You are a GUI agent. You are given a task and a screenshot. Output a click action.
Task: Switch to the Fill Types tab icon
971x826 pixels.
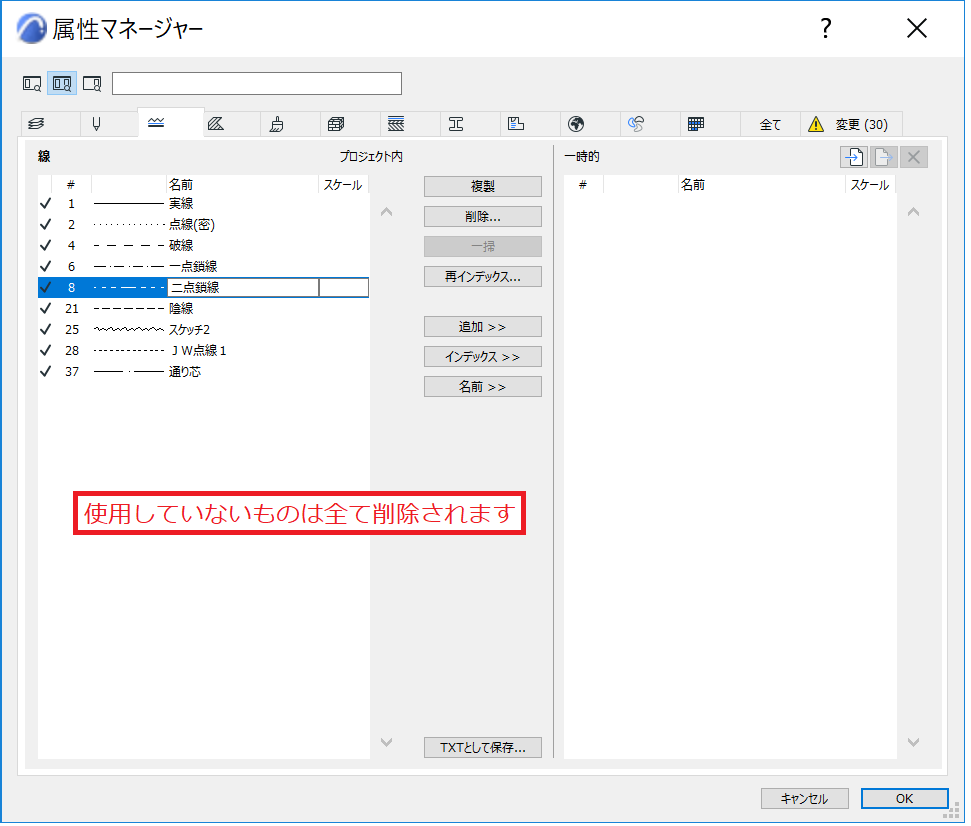(216, 124)
